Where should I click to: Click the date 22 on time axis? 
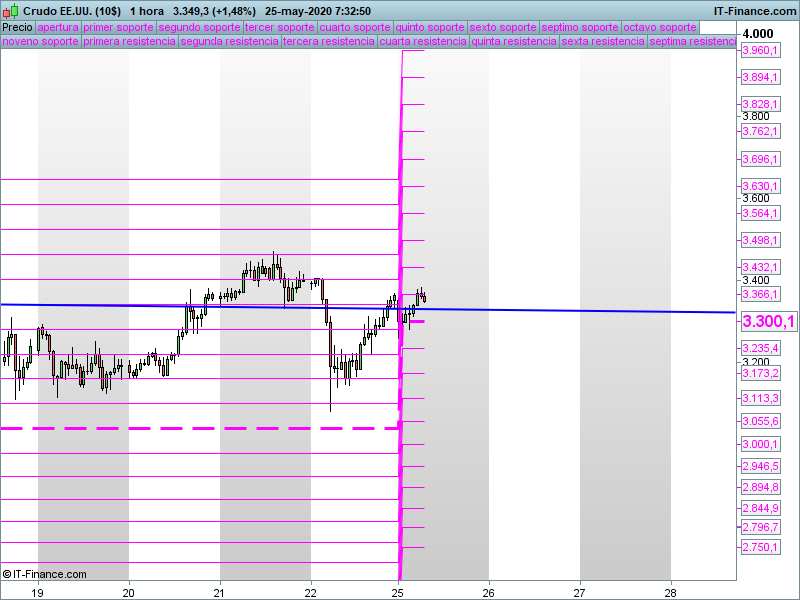[310, 592]
